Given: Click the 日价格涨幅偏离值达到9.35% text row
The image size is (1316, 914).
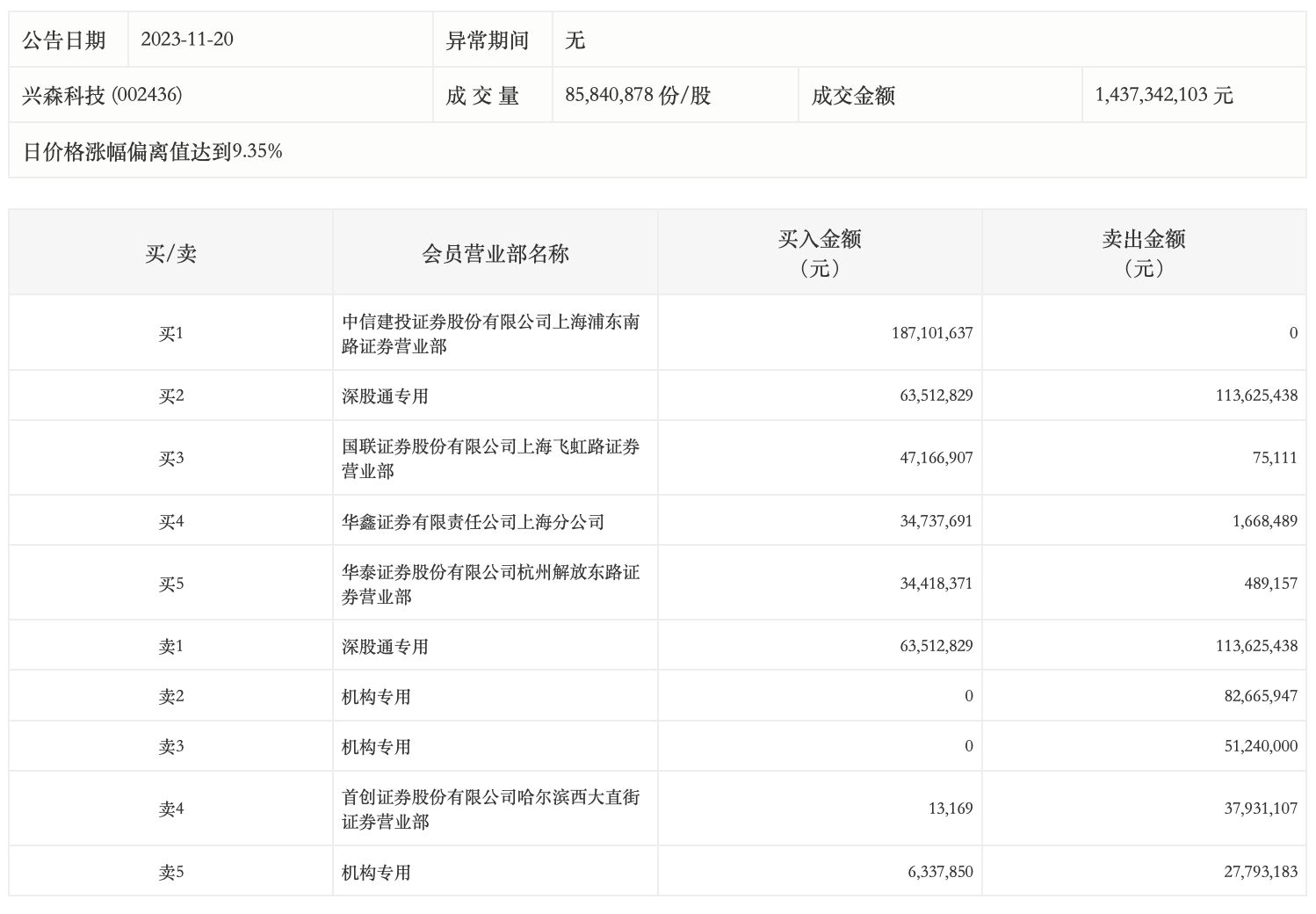Looking at the screenshot, I should coord(153,151).
